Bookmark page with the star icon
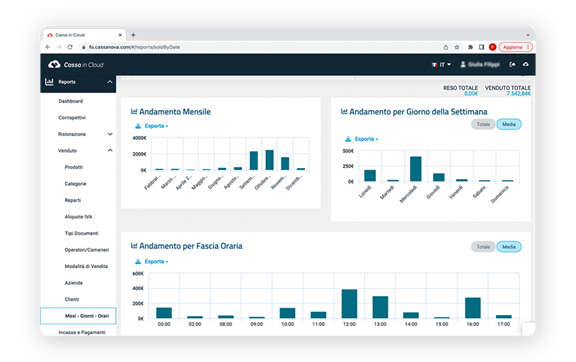Screen dimensions: 576x362 [x=457, y=47]
